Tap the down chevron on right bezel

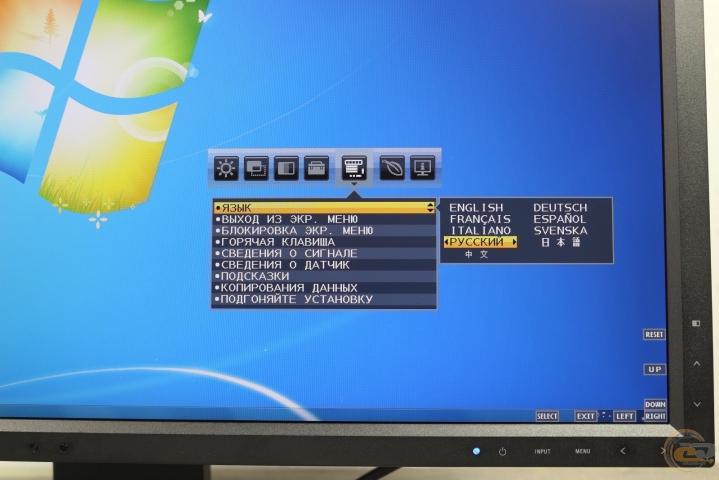coord(697,404)
